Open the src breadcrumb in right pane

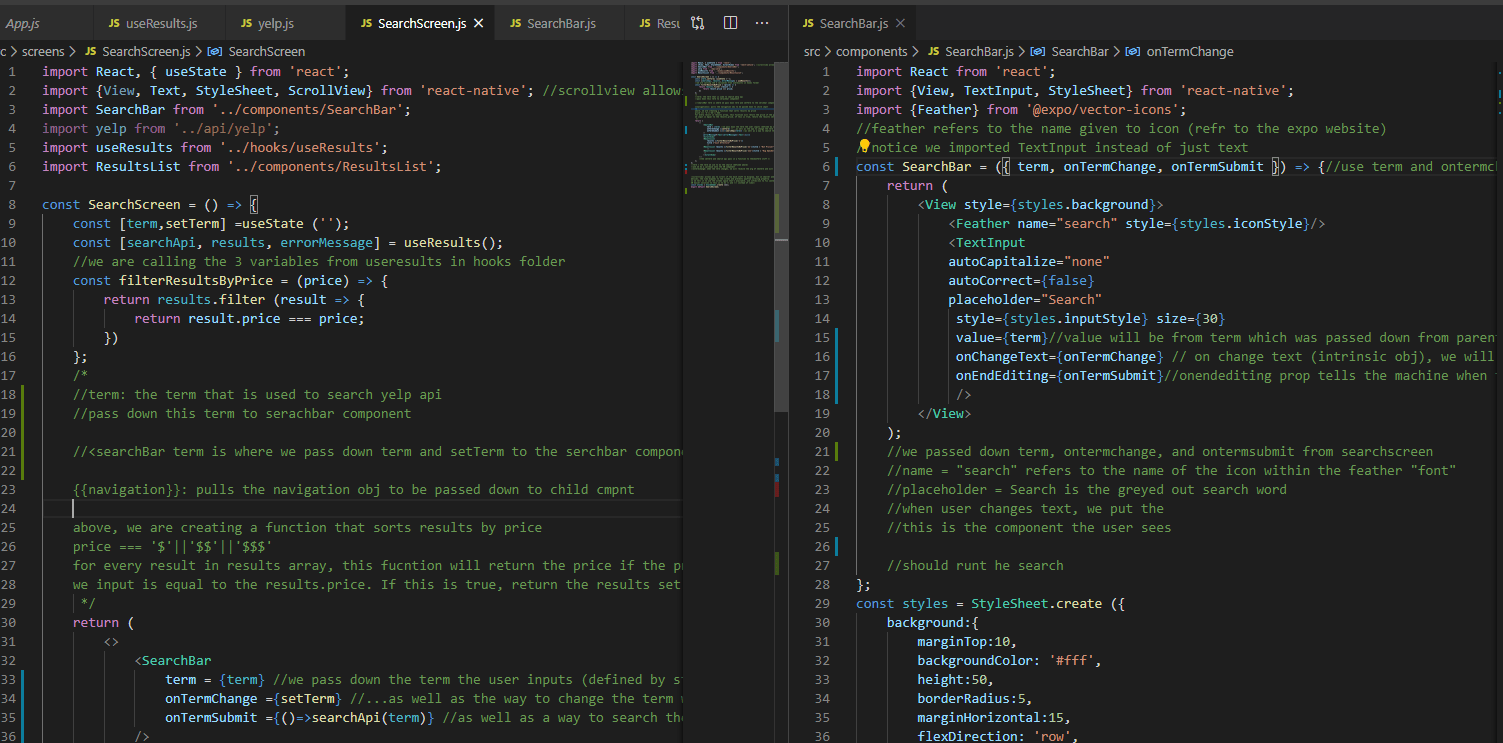812,51
